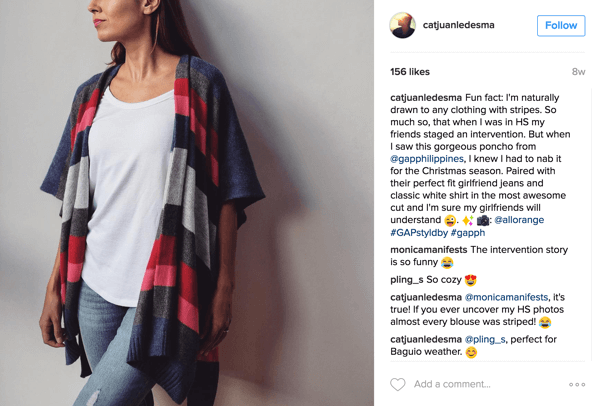Open the three-dot more options menu
This screenshot has width=592, height=406.
click(x=577, y=384)
